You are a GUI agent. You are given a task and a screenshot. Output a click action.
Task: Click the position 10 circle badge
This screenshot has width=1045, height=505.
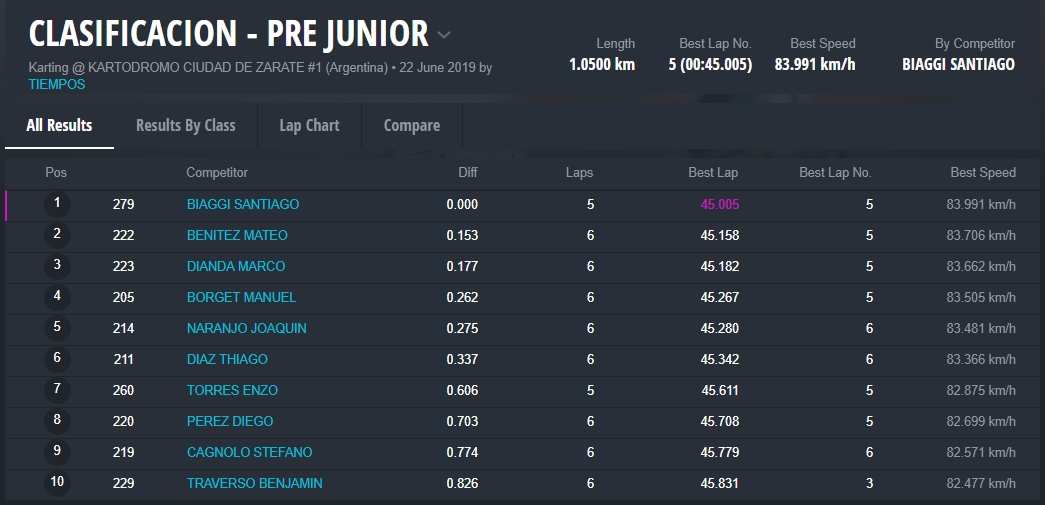coord(57,483)
